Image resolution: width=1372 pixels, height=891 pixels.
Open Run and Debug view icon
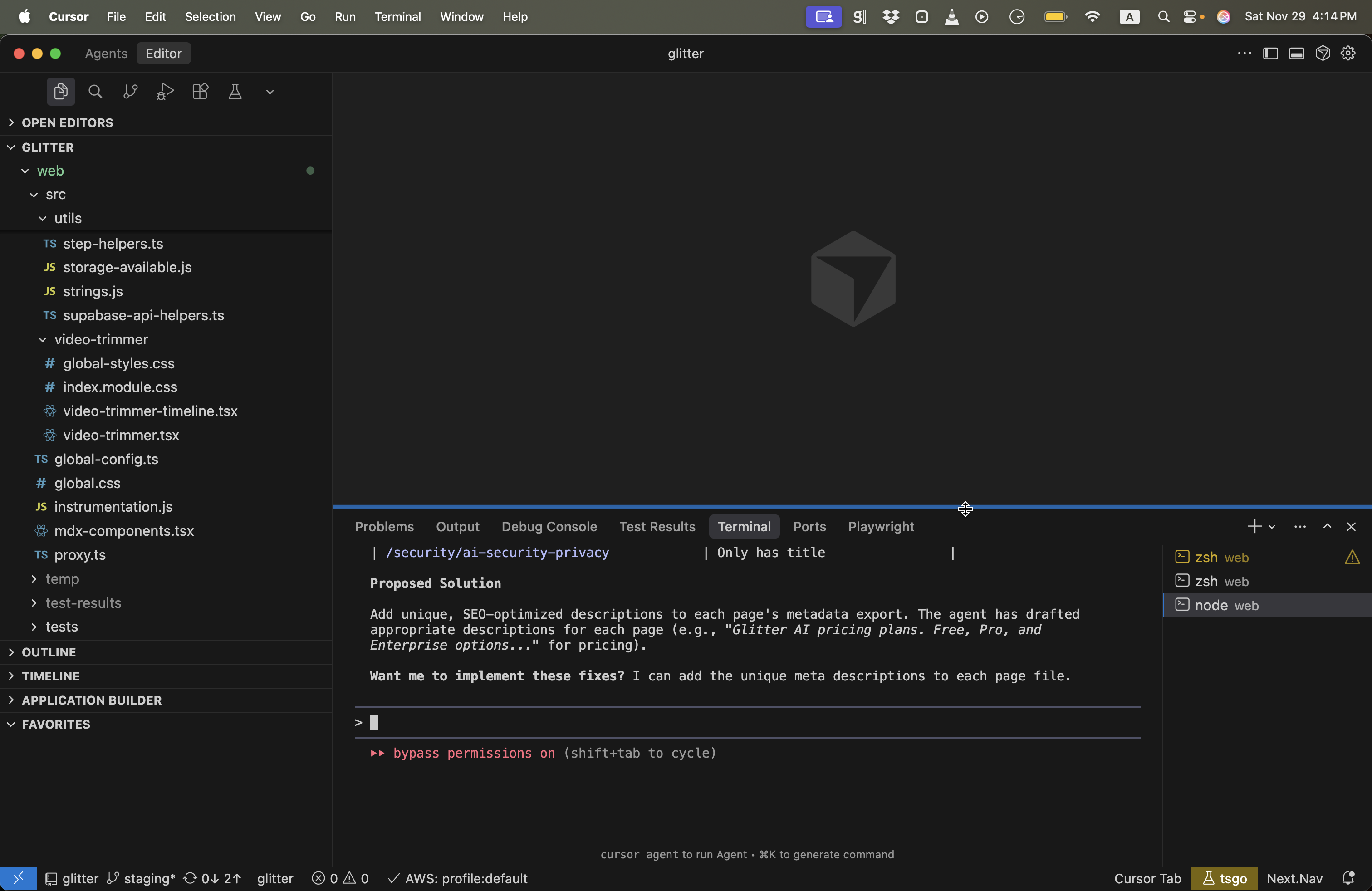click(x=165, y=92)
